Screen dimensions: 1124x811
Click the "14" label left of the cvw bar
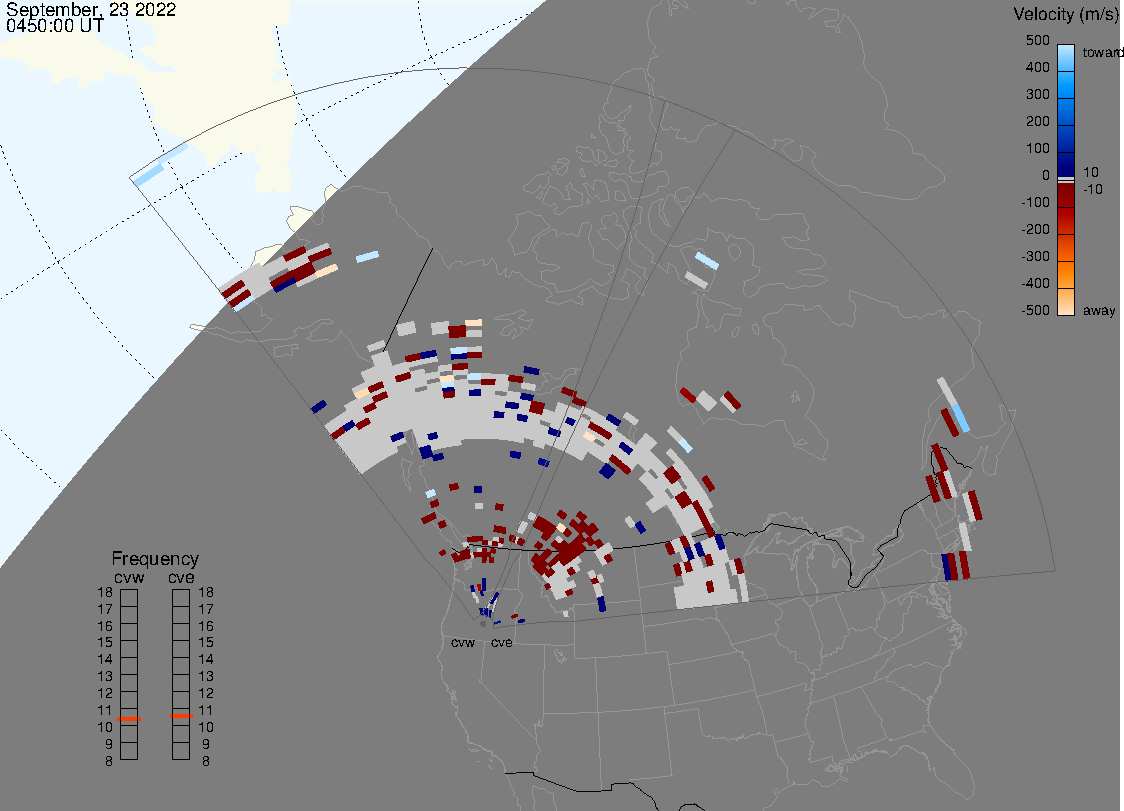105,660
